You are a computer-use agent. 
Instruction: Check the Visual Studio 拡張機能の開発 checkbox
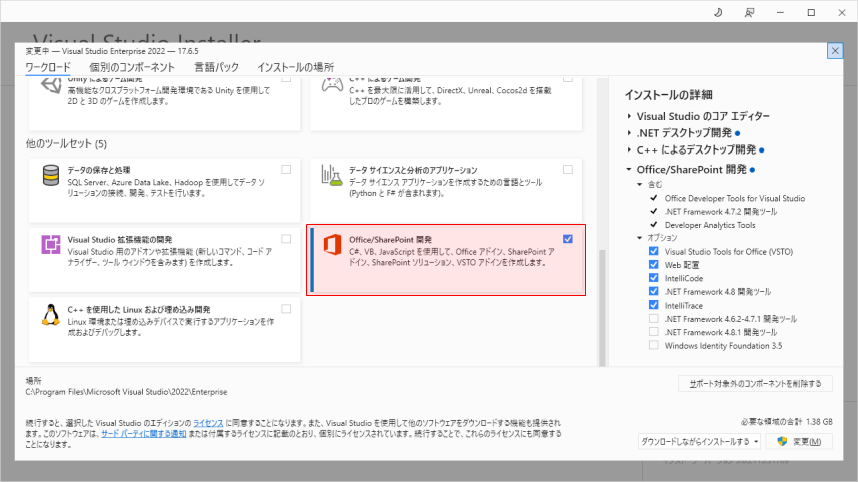pos(286,239)
